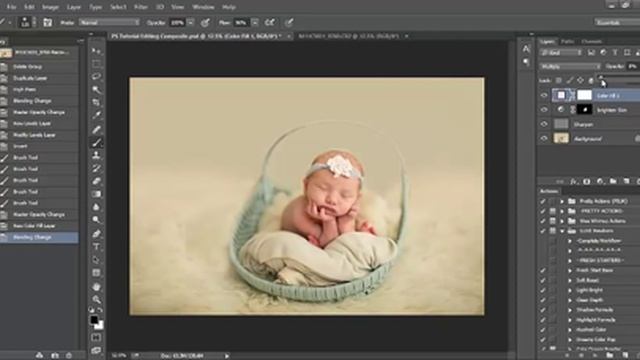The image size is (640, 360).
Task: Hide the Color Fill 1 layer
Action: (544, 96)
